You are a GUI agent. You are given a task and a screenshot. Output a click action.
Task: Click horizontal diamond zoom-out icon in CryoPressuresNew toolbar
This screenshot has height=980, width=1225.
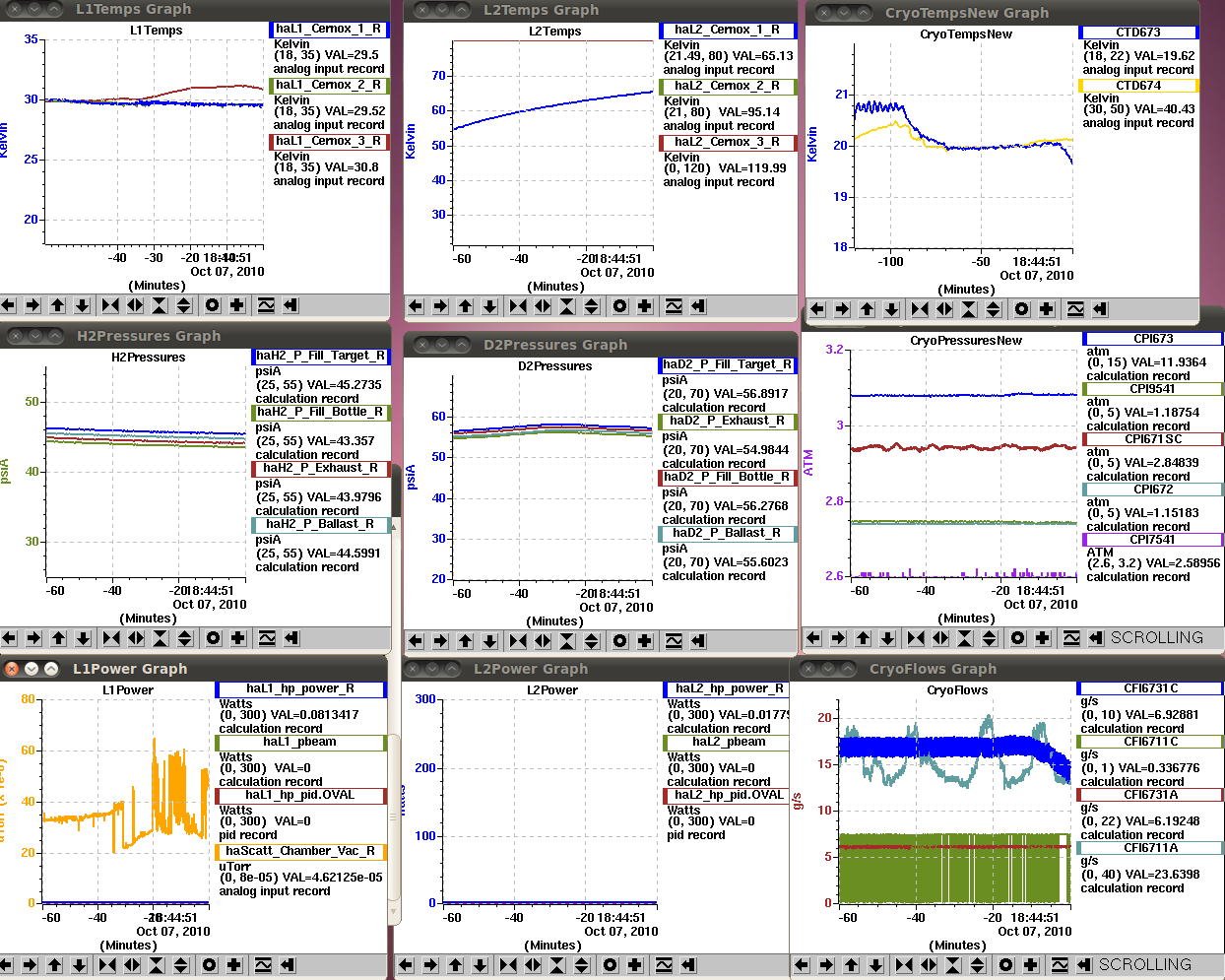click(940, 638)
